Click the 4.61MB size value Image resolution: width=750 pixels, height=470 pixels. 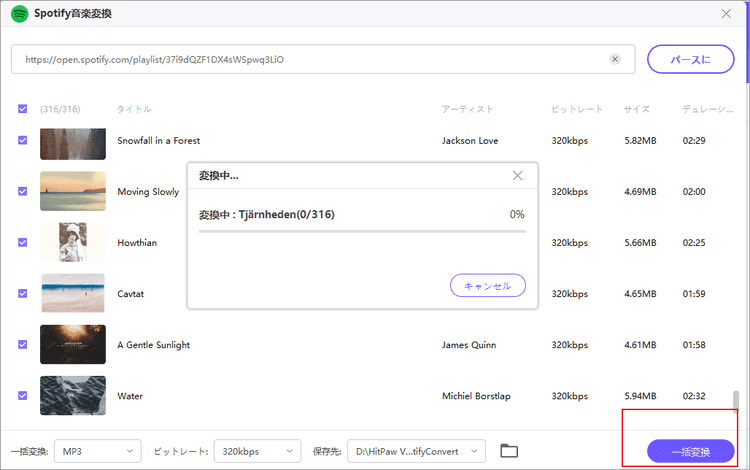(640, 345)
